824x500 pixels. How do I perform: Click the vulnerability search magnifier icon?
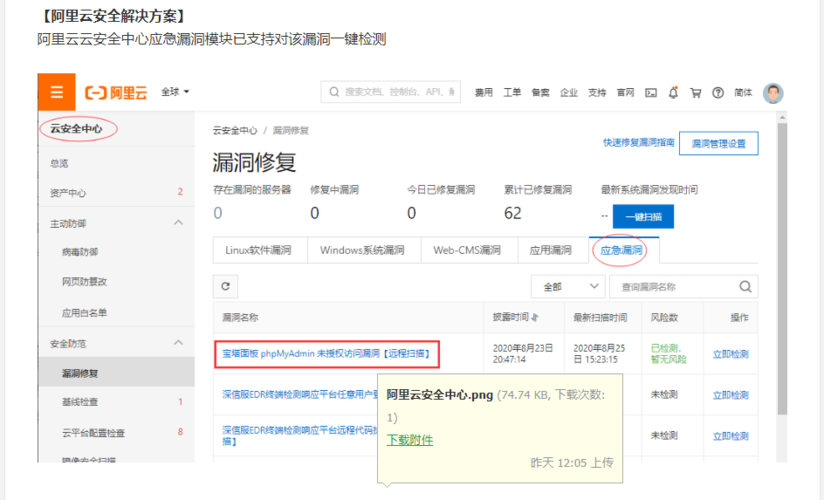pos(745,287)
